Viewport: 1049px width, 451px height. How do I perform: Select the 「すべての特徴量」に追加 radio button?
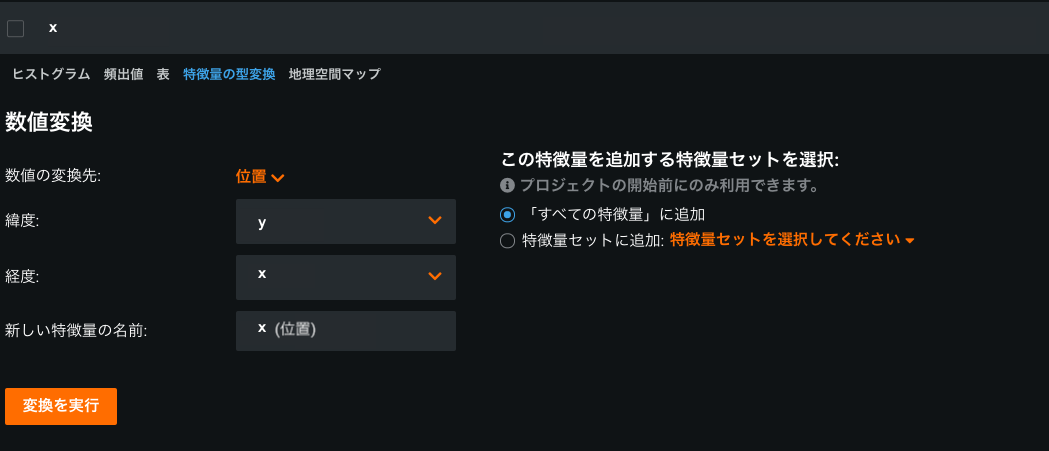point(507,214)
